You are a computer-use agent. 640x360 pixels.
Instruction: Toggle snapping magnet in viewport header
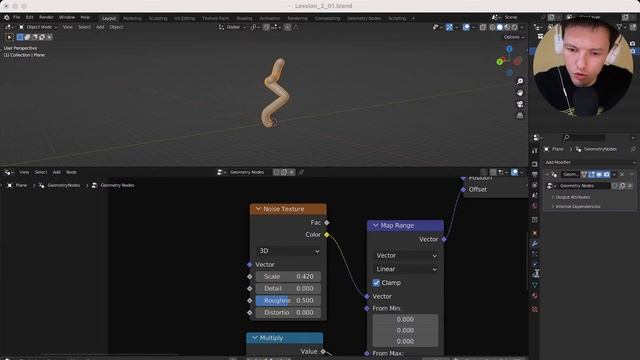[x=267, y=27]
